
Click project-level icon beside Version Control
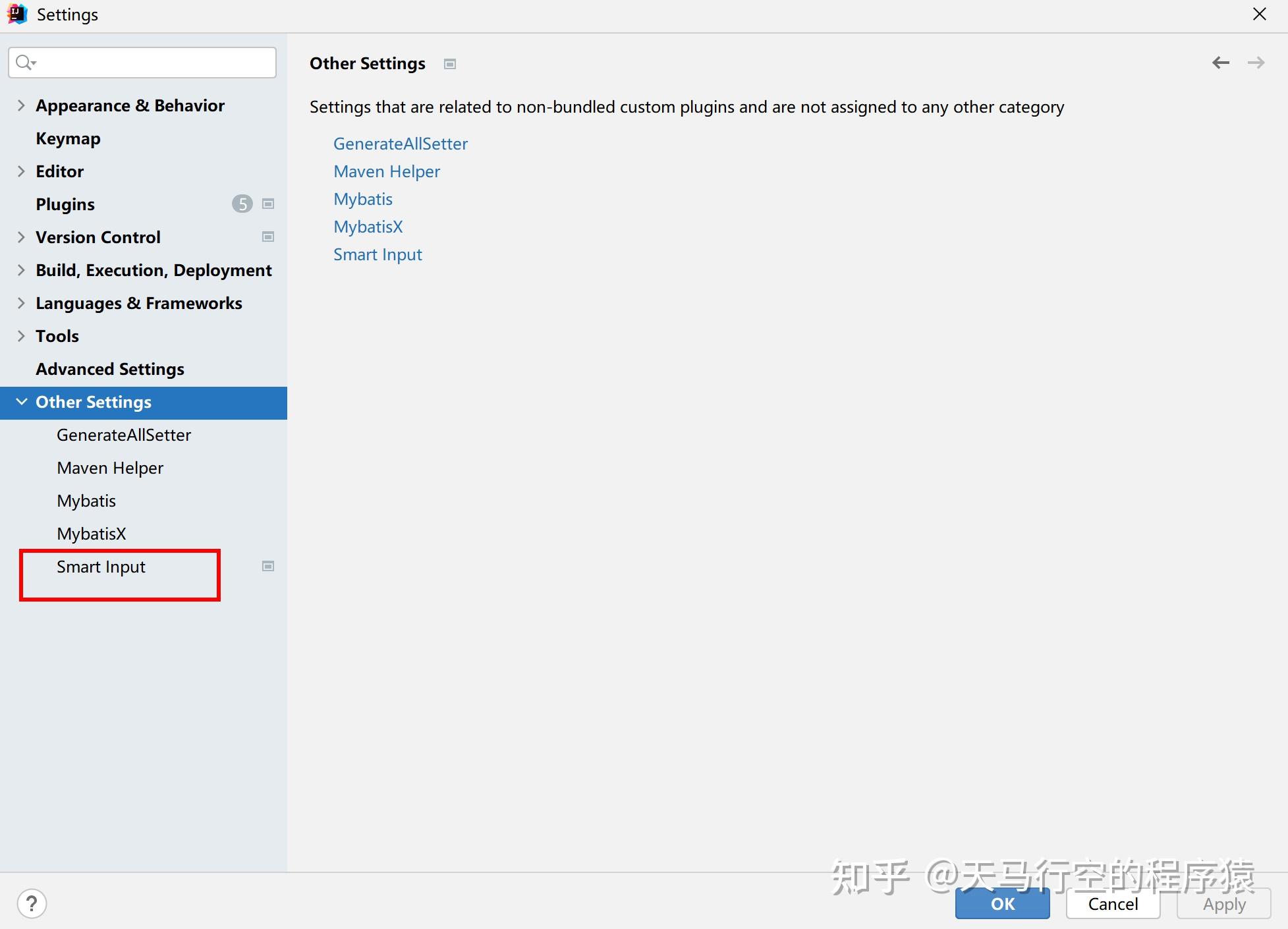coord(268,237)
